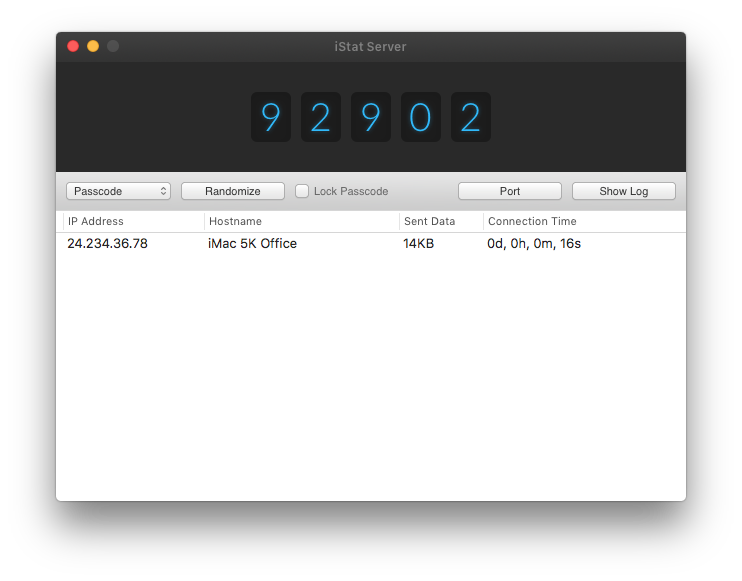Open the Passcode dropdown menu
742x581 pixels.
point(118,191)
